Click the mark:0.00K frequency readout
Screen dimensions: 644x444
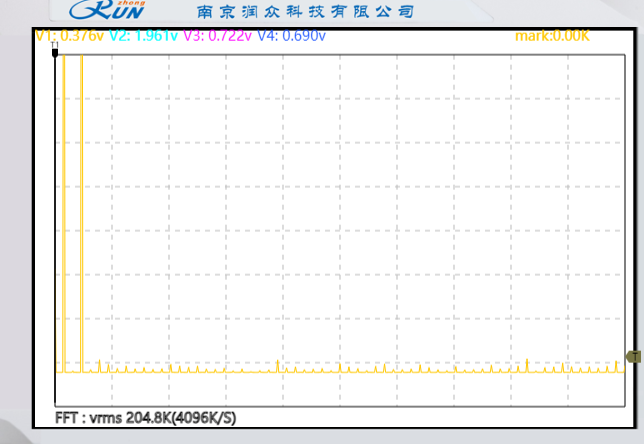[x=553, y=36]
